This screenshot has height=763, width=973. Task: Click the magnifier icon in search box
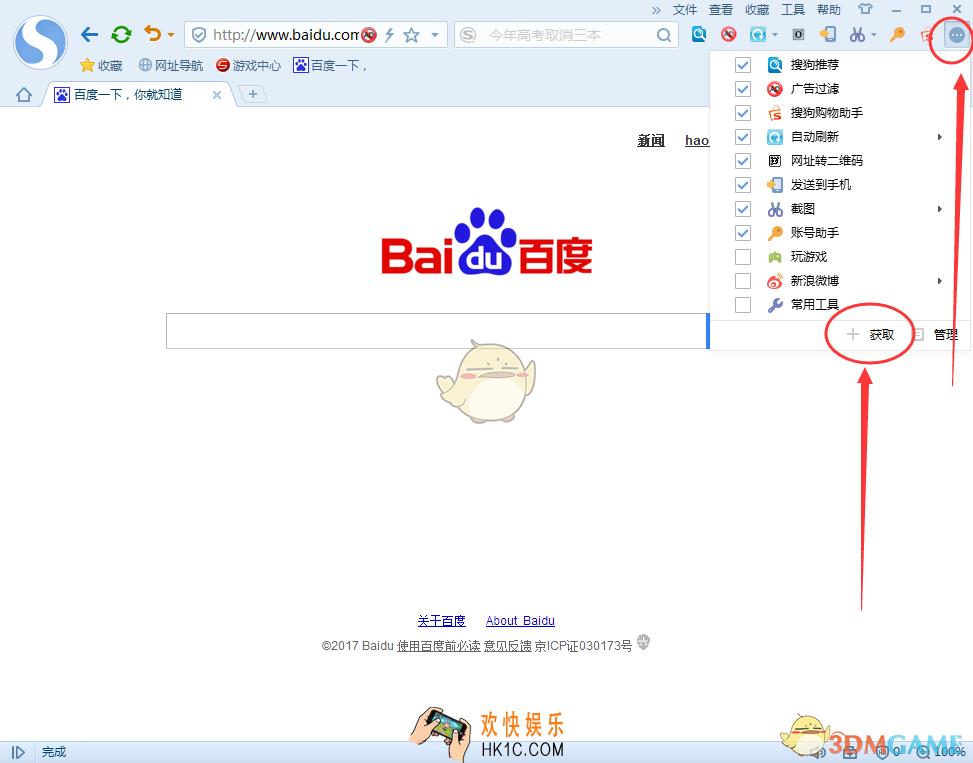click(x=663, y=35)
